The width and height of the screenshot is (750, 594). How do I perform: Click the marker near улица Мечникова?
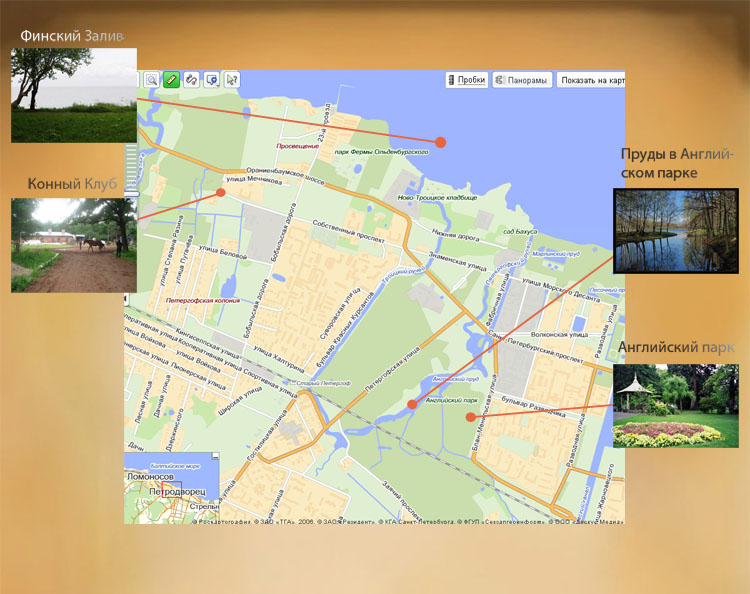tap(221, 192)
